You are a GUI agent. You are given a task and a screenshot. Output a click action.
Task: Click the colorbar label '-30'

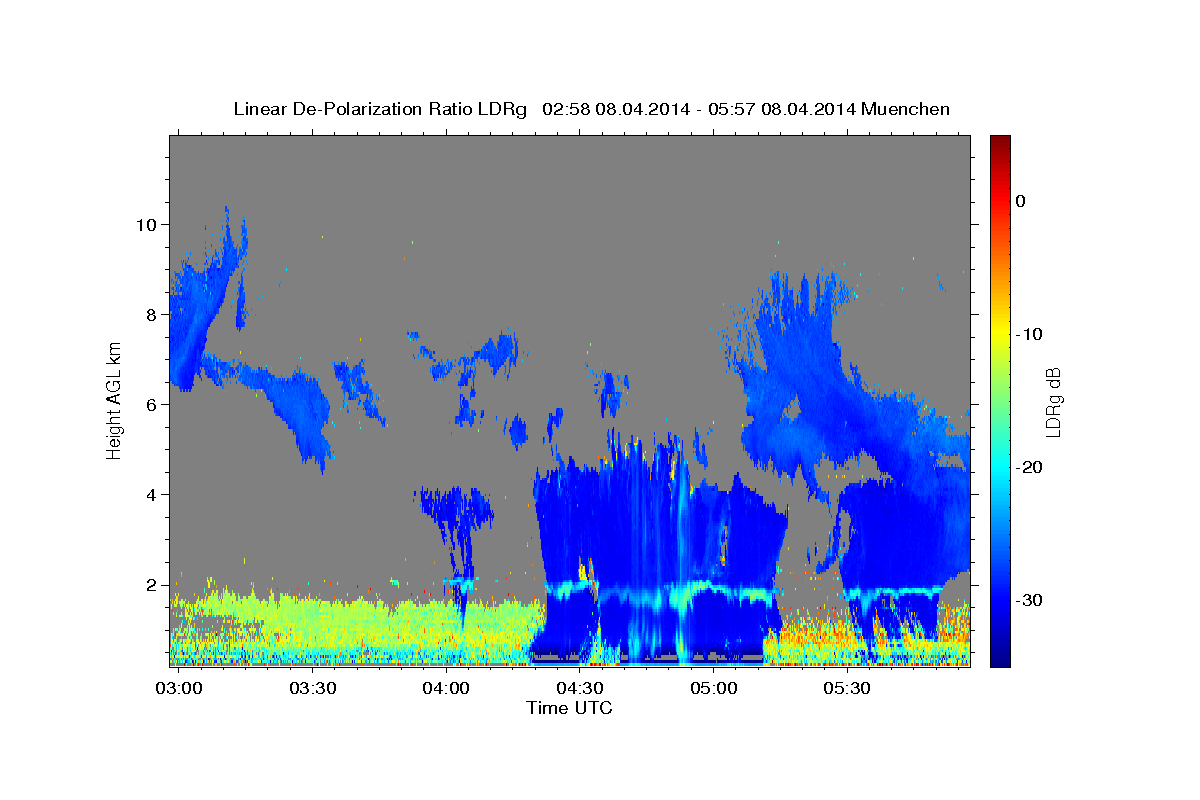pyautogui.click(x=1029, y=600)
